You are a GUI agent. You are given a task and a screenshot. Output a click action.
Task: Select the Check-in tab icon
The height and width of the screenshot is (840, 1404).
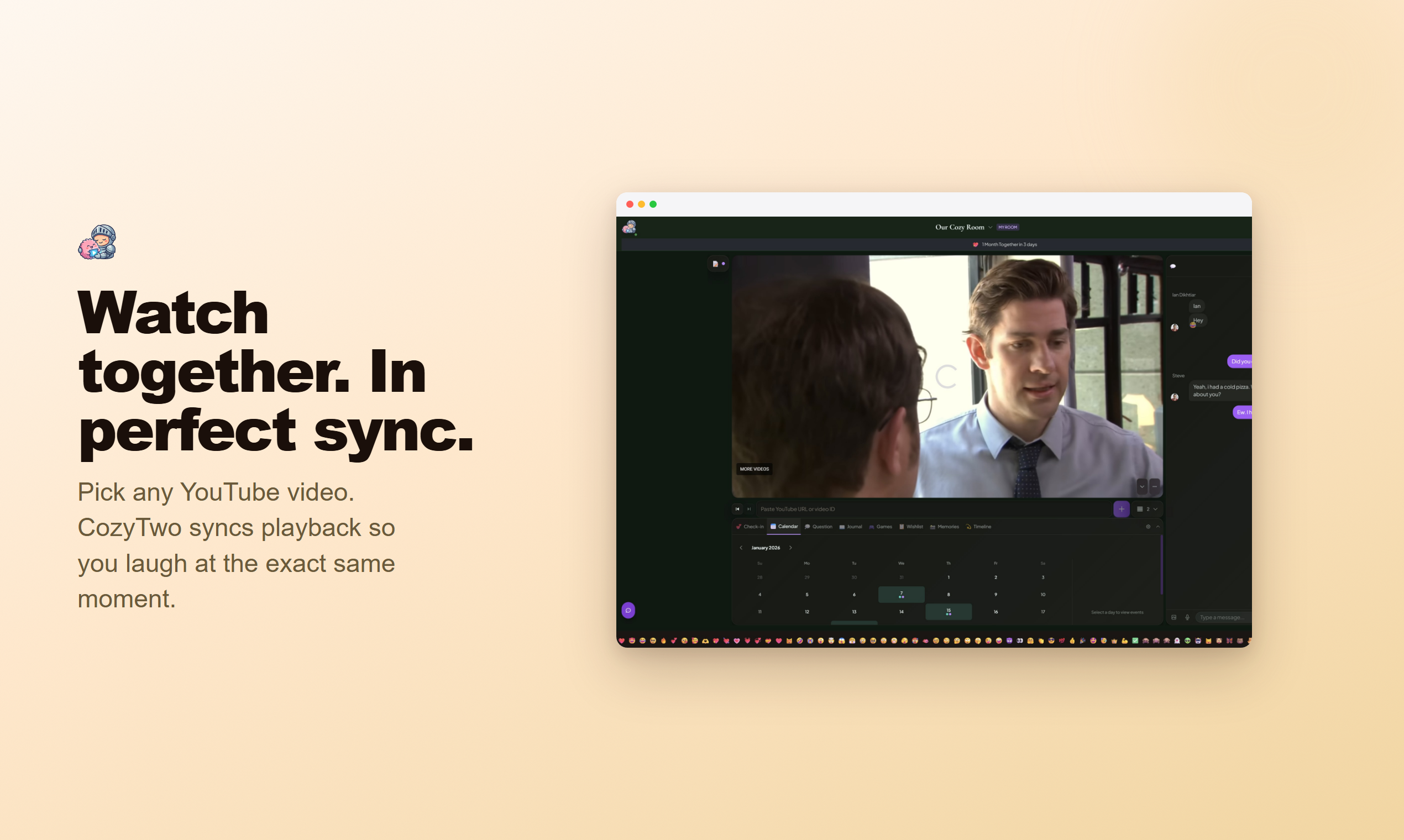[x=740, y=527]
